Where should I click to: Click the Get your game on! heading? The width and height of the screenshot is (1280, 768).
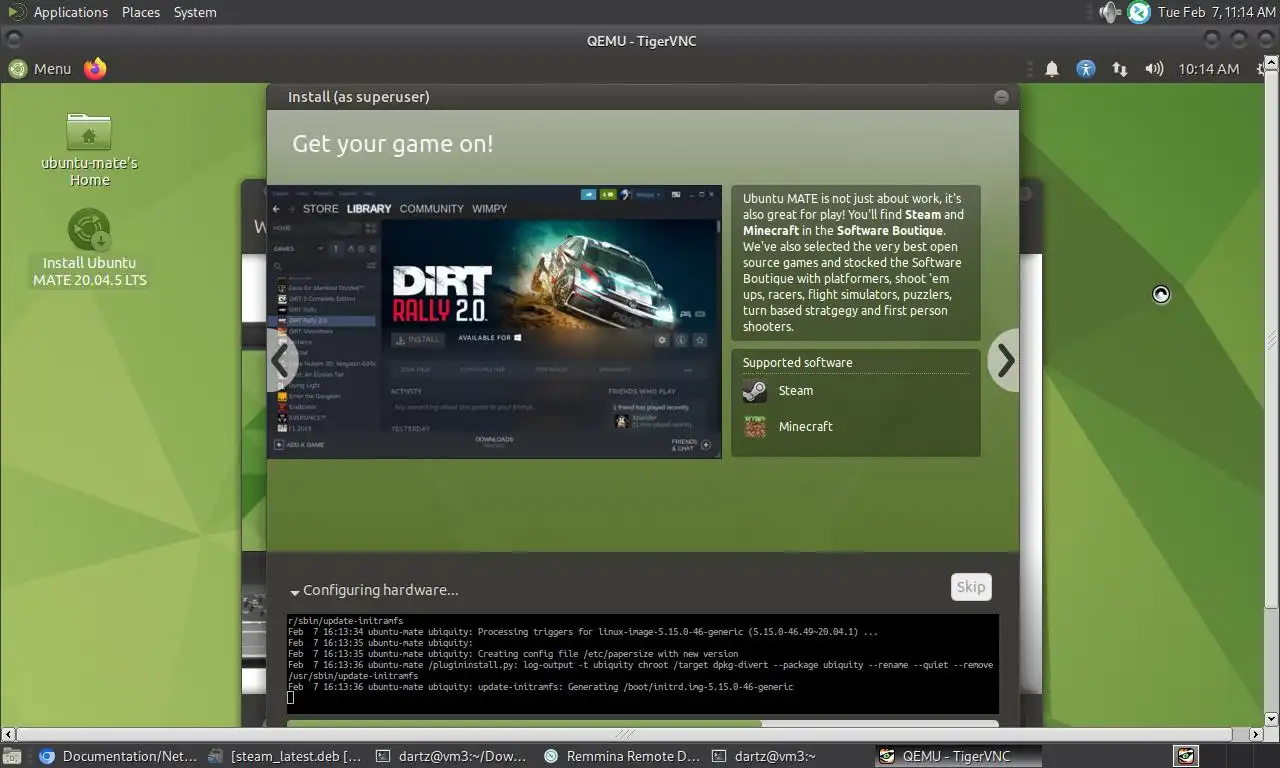(393, 144)
